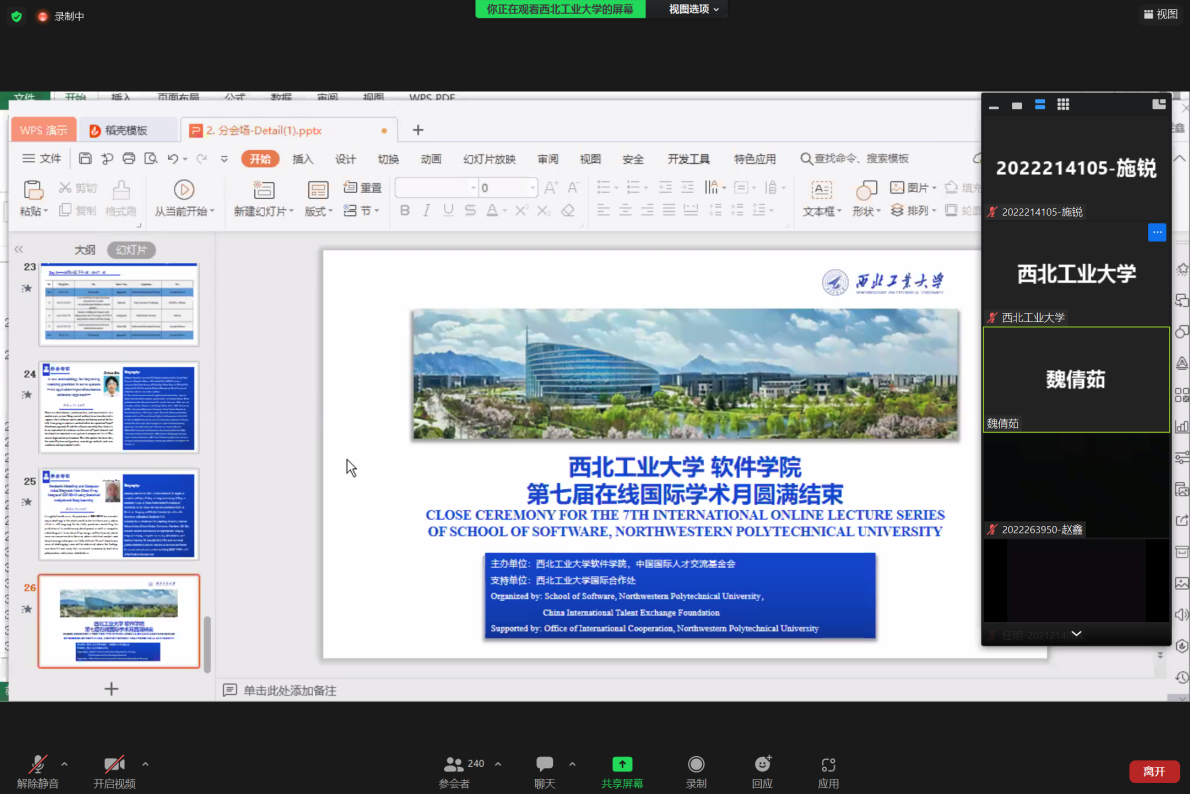Open the Apps icon in meeting toolbar
The height and width of the screenshot is (794, 1190).
tap(828, 765)
